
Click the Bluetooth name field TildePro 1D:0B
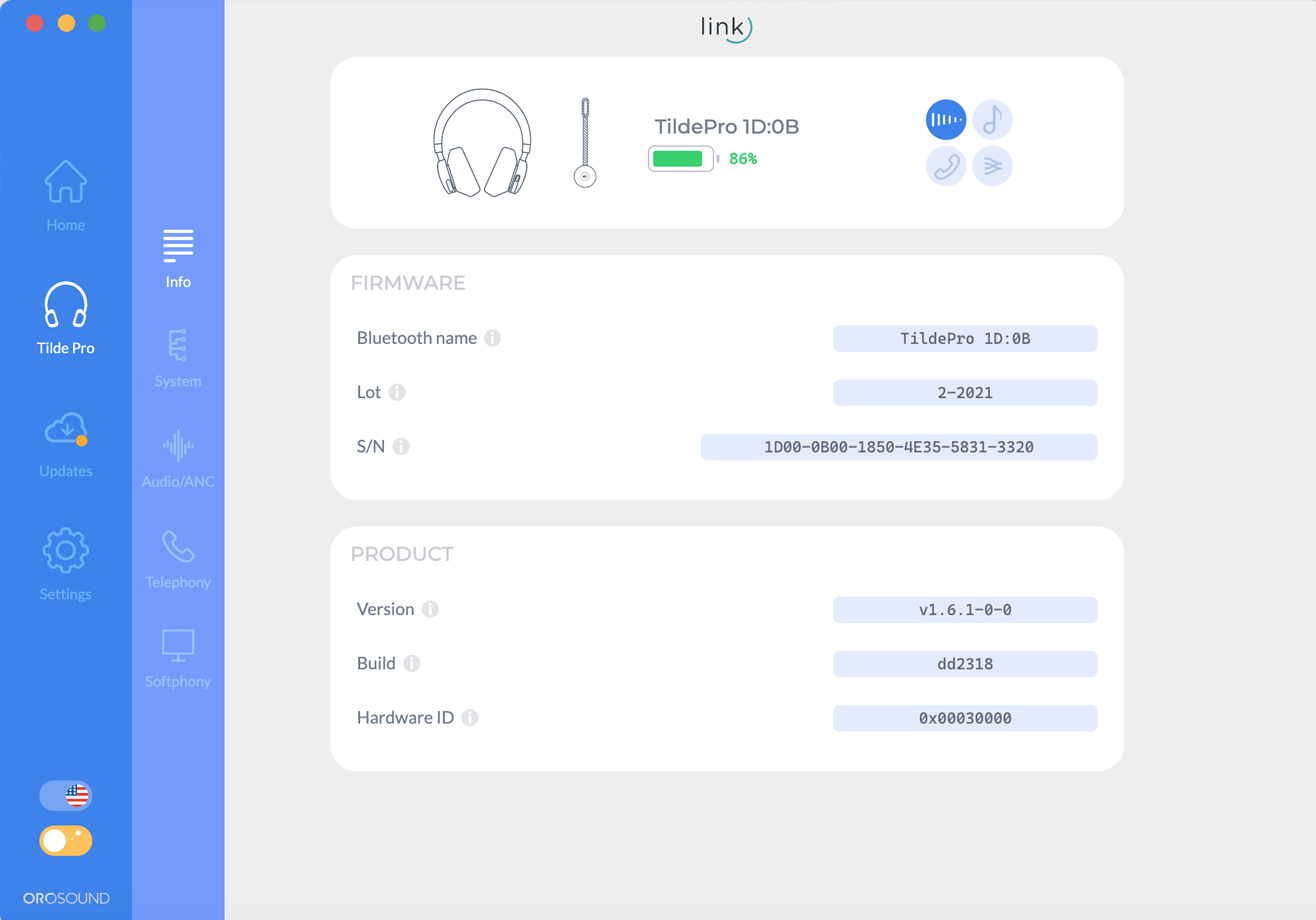(x=965, y=339)
